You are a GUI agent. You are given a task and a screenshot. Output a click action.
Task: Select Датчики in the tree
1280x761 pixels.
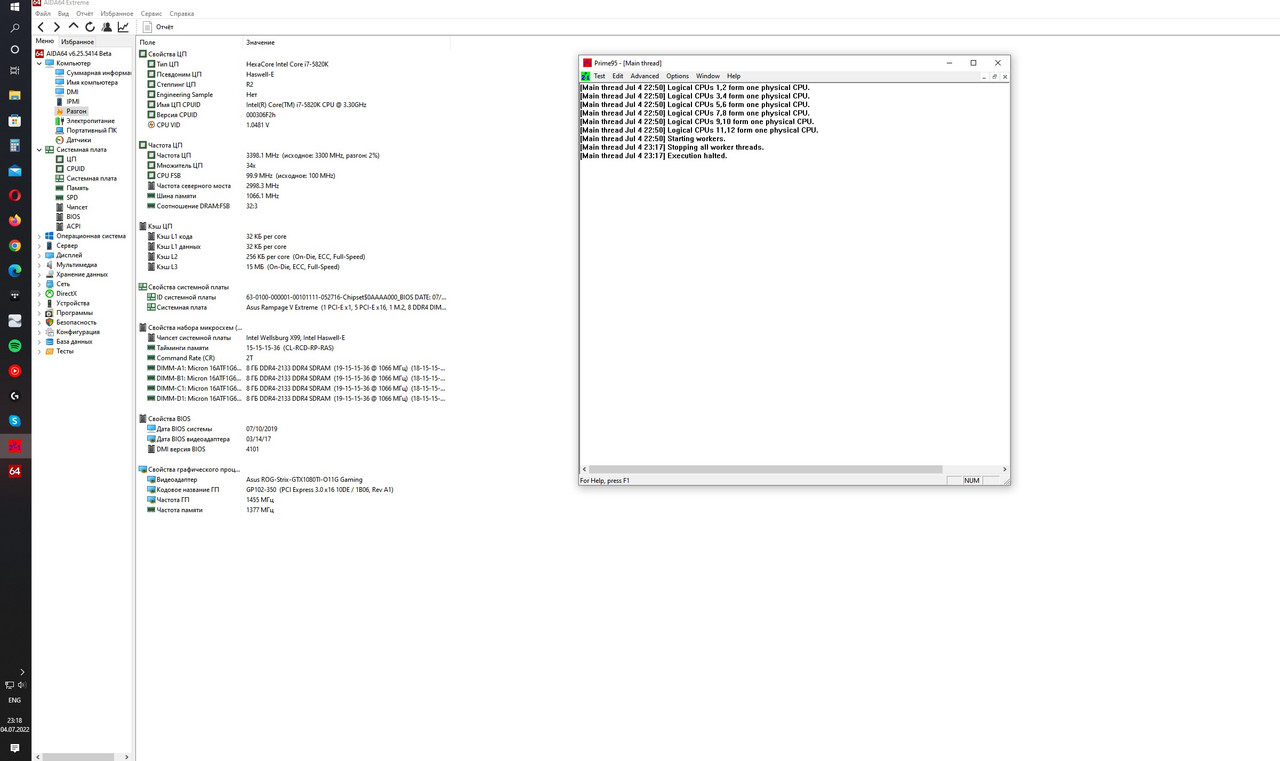(78, 140)
